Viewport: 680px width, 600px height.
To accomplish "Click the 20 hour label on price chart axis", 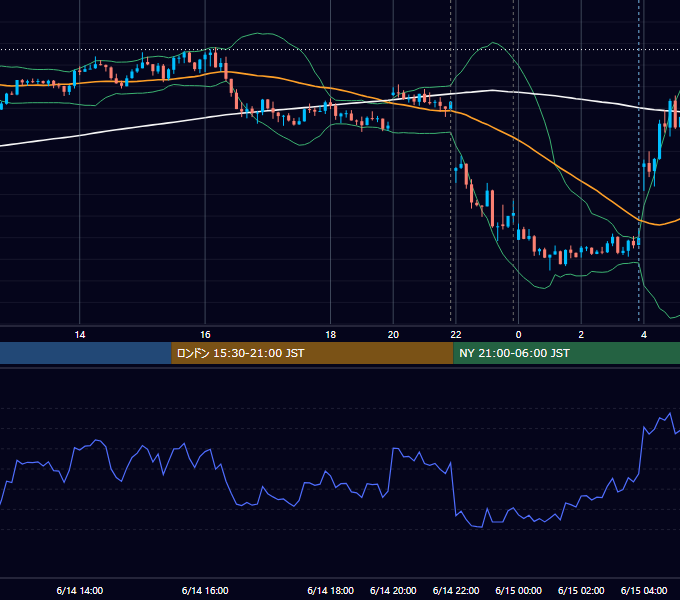I will point(393,335).
